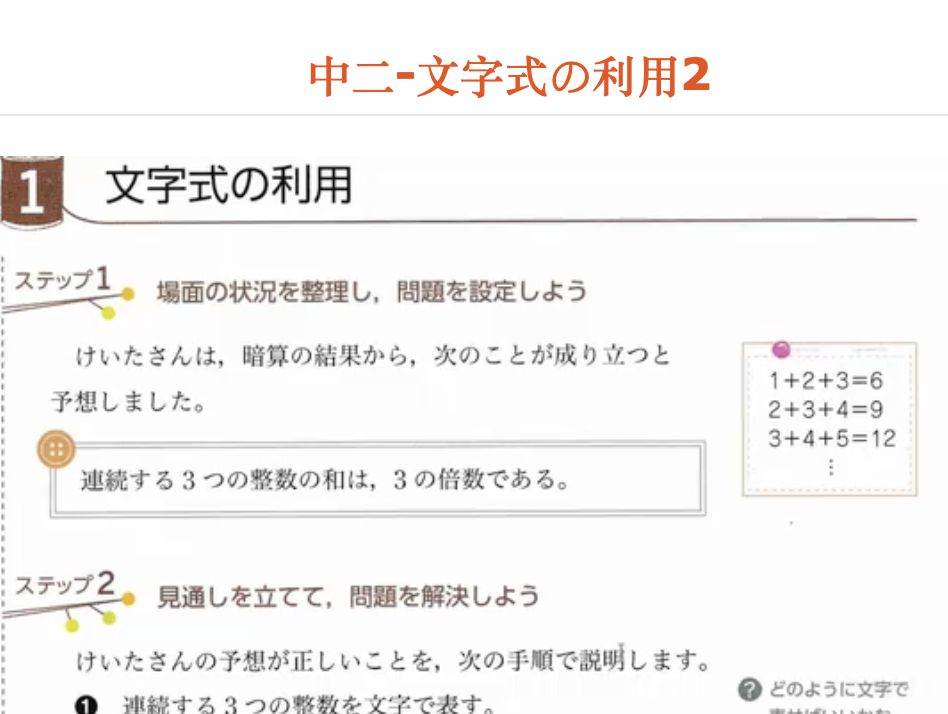The height and width of the screenshot is (714, 948).
Task: Click the boxed statement 連続する3つの整数の和は
Action: [x=325, y=480]
